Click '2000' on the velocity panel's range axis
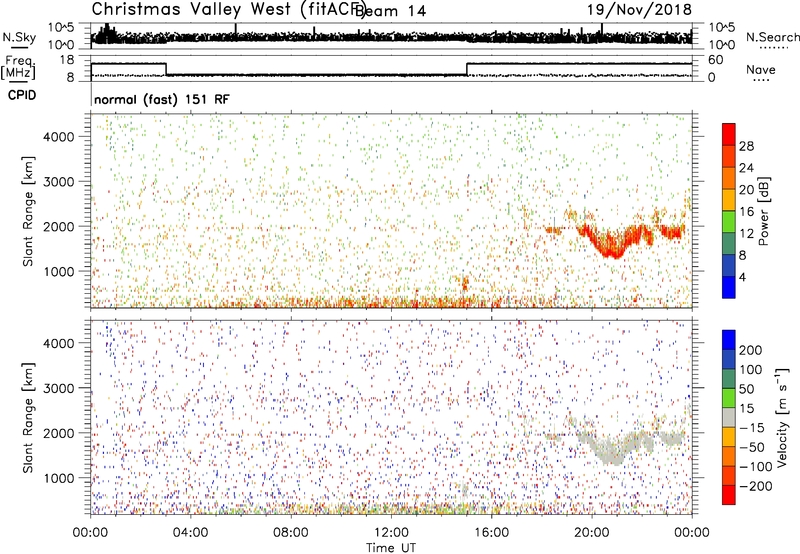The width and height of the screenshot is (800, 554). point(59,433)
